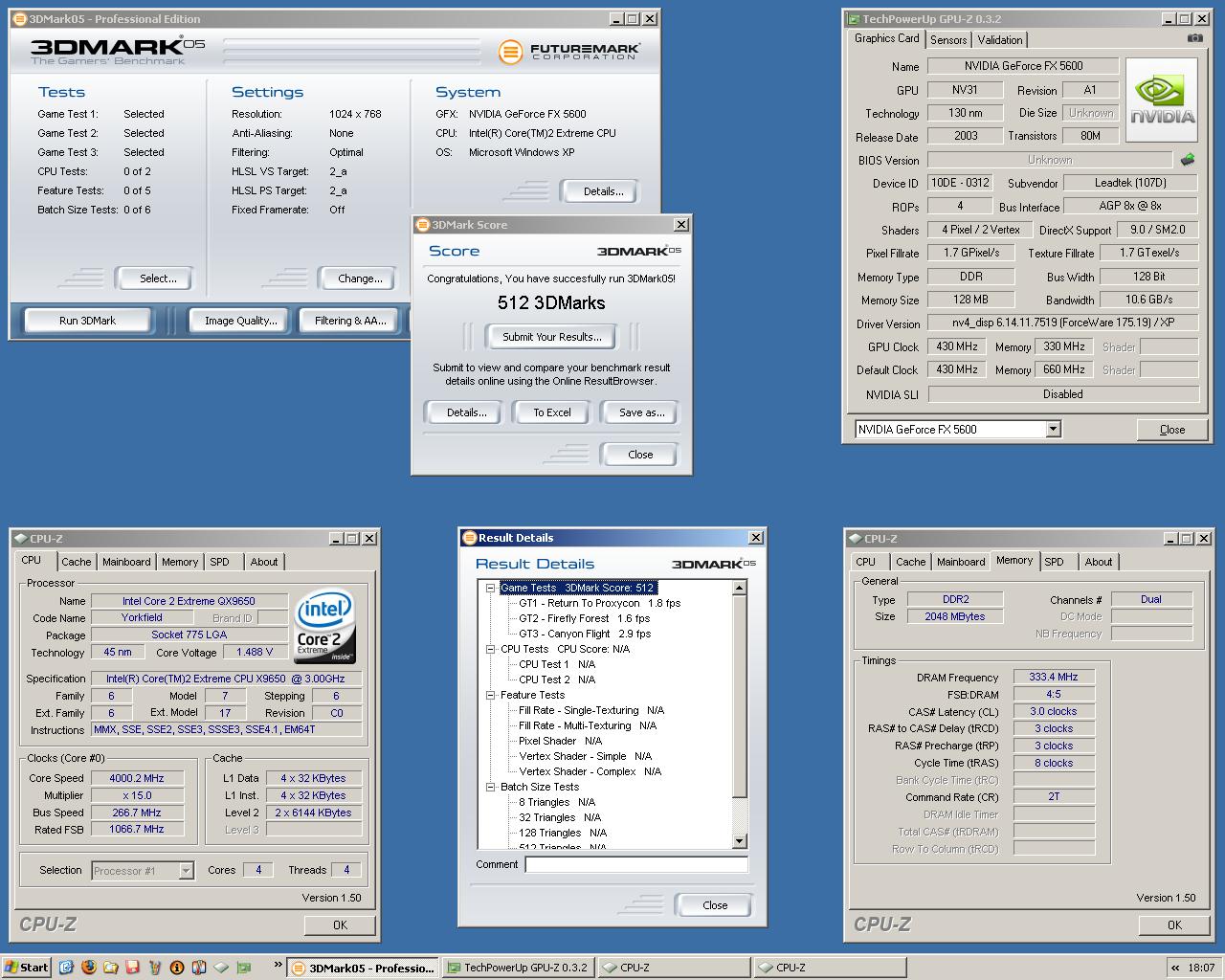Open the Memory tab in left CPU-Z
This screenshot has height=980, width=1225.
pyautogui.click(x=180, y=562)
